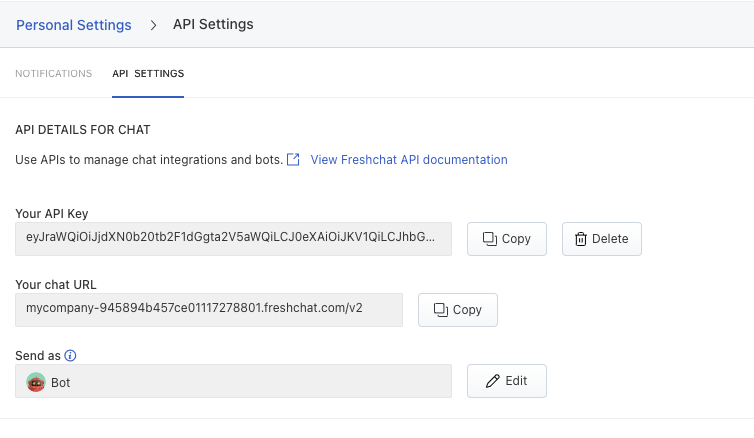Click inside the API Key text field
Image resolution: width=754 pixels, height=438 pixels.
[233, 239]
